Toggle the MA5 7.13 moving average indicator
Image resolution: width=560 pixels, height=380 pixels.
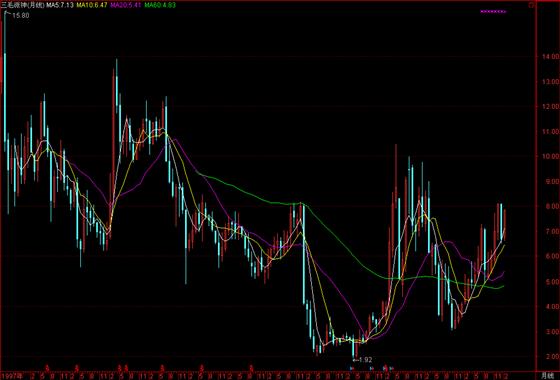coord(60,5)
